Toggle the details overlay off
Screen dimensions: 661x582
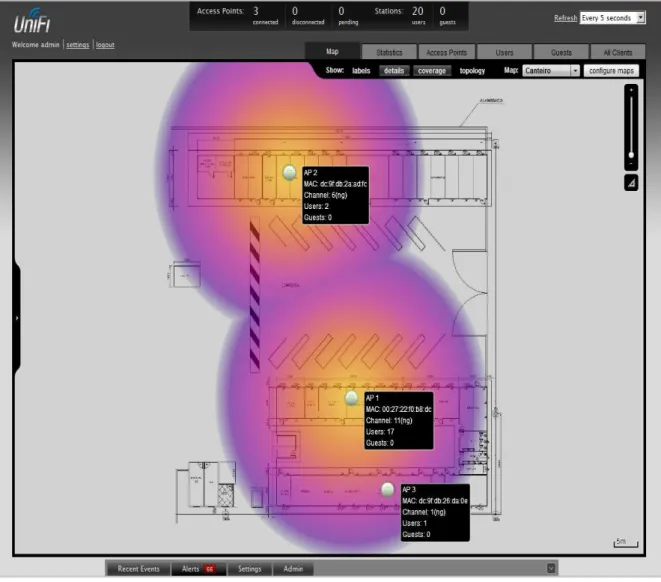pos(394,71)
